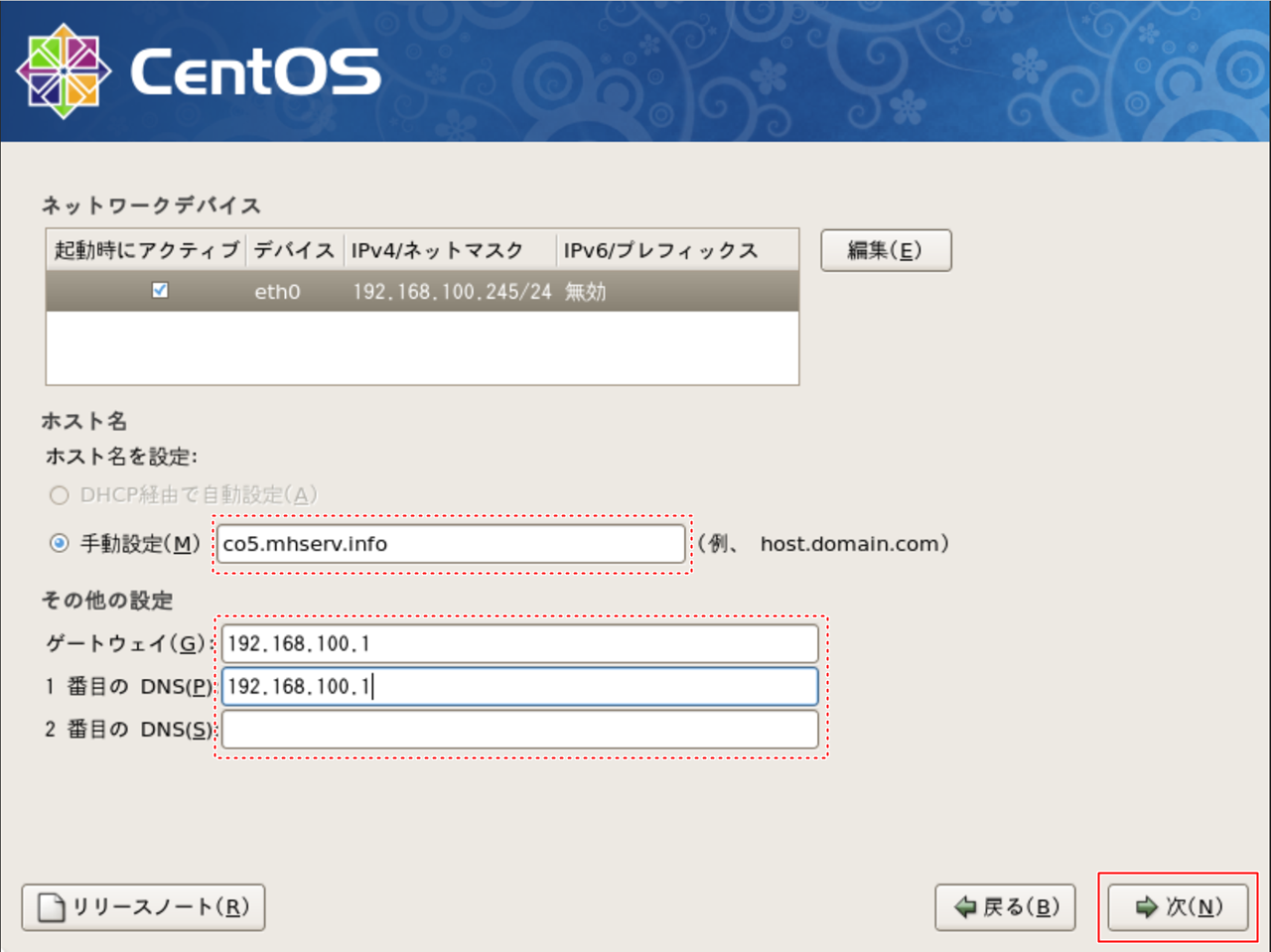Open the release notes (リリースノート)
This screenshot has height=952, width=1271.
click(143, 907)
